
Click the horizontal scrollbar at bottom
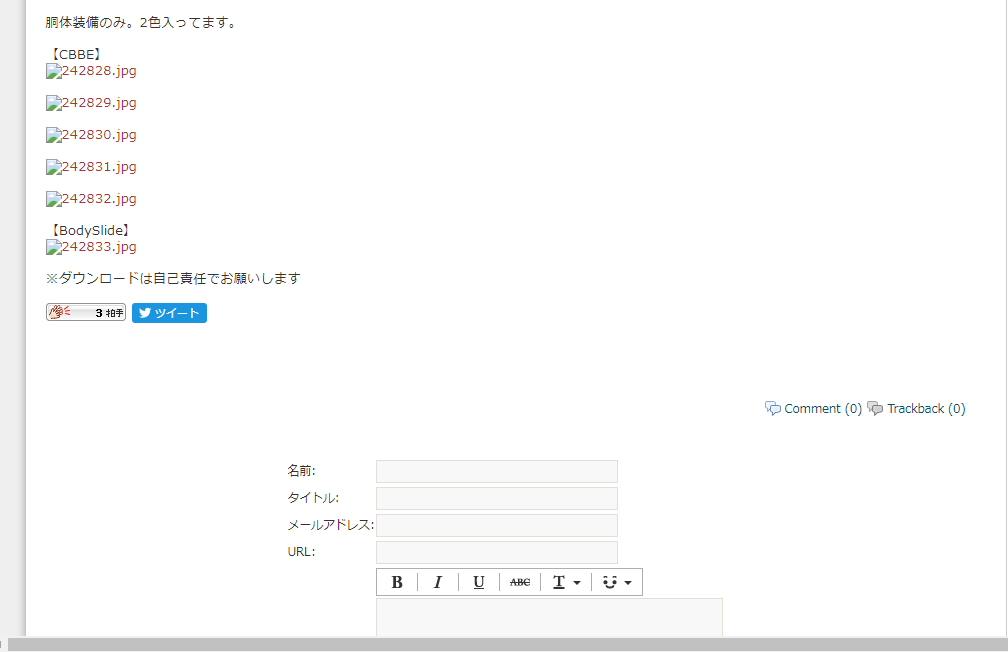[507, 645]
